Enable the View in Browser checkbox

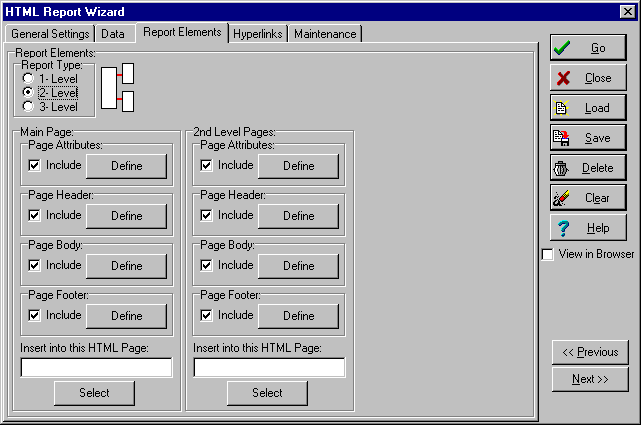click(547, 255)
